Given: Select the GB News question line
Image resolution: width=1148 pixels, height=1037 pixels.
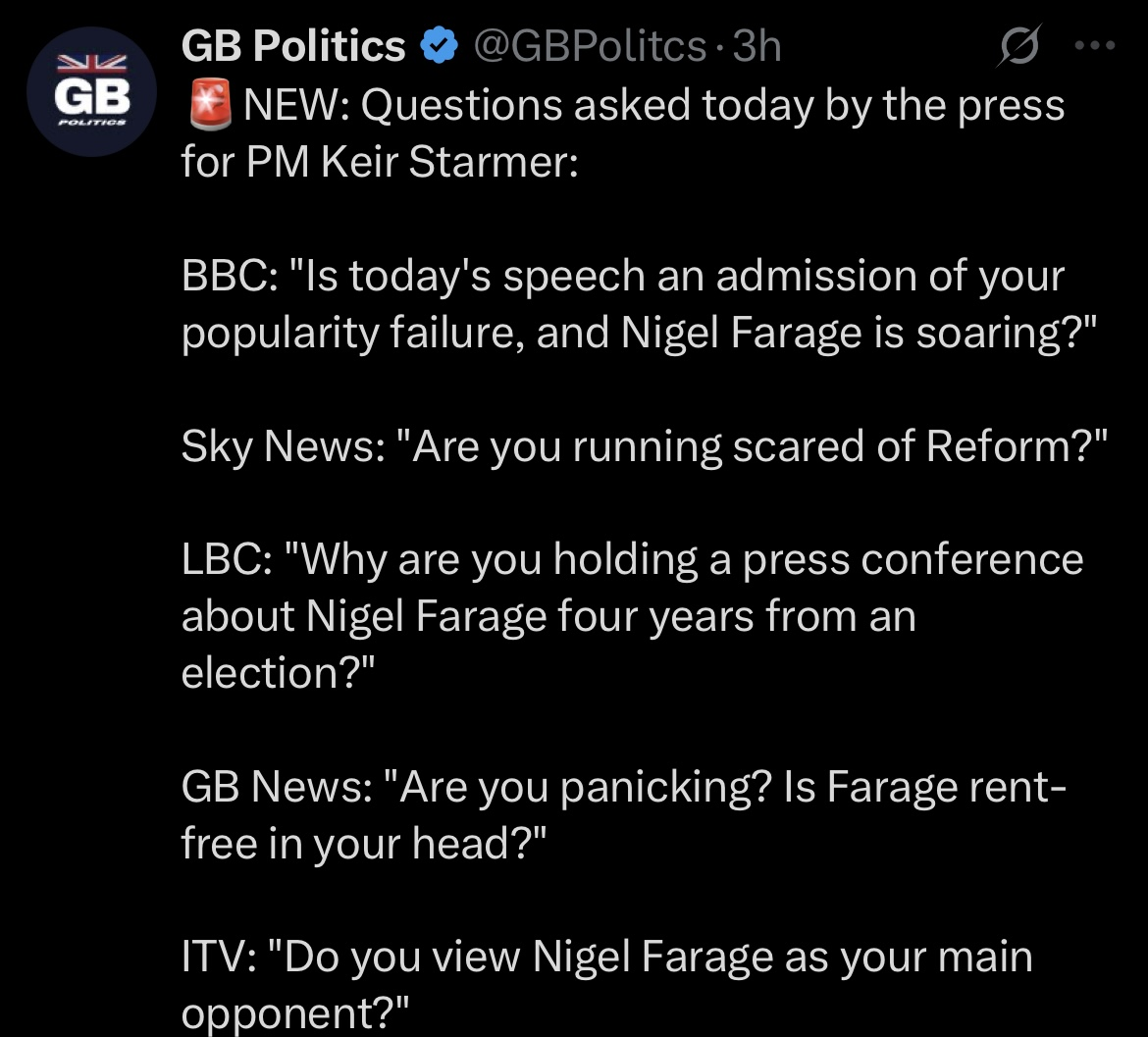Looking at the screenshot, I should coord(626,787).
